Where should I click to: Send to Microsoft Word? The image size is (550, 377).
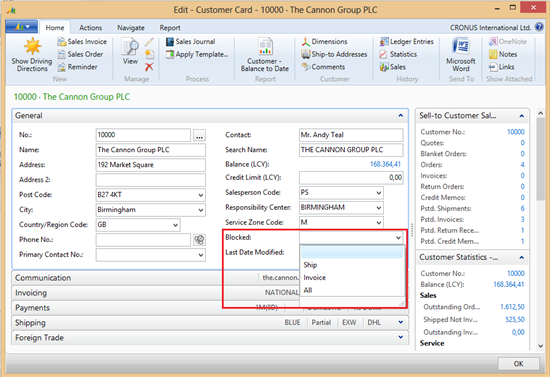click(461, 55)
